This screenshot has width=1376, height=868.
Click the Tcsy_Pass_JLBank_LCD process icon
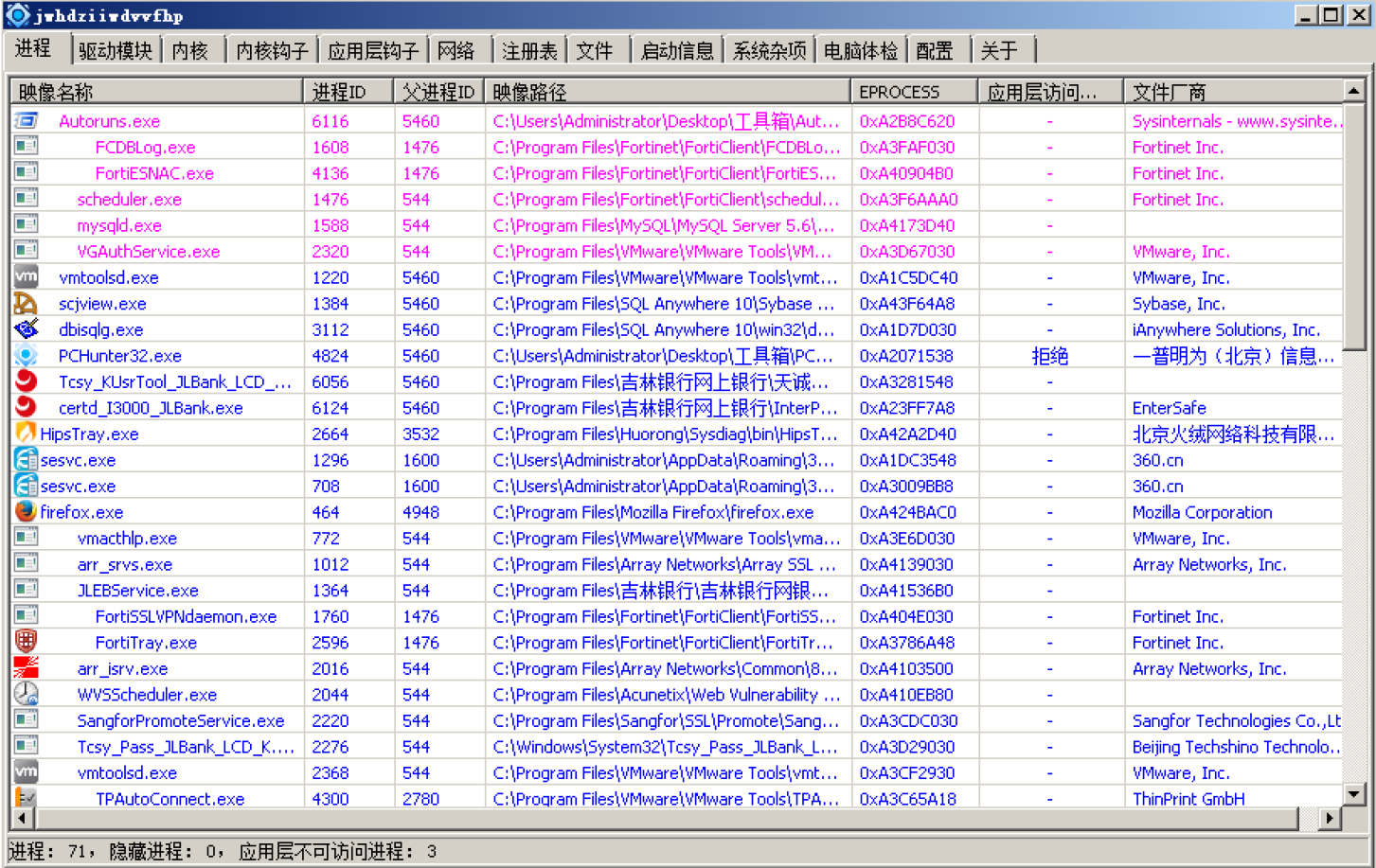point(27,746)
